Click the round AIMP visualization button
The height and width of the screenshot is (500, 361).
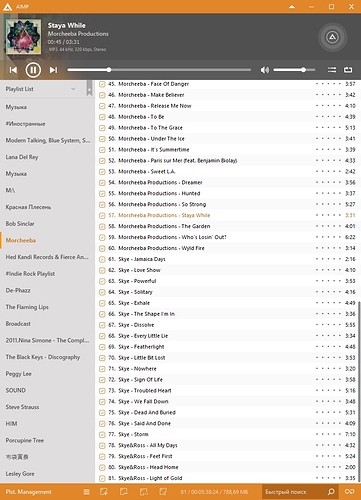332,37
